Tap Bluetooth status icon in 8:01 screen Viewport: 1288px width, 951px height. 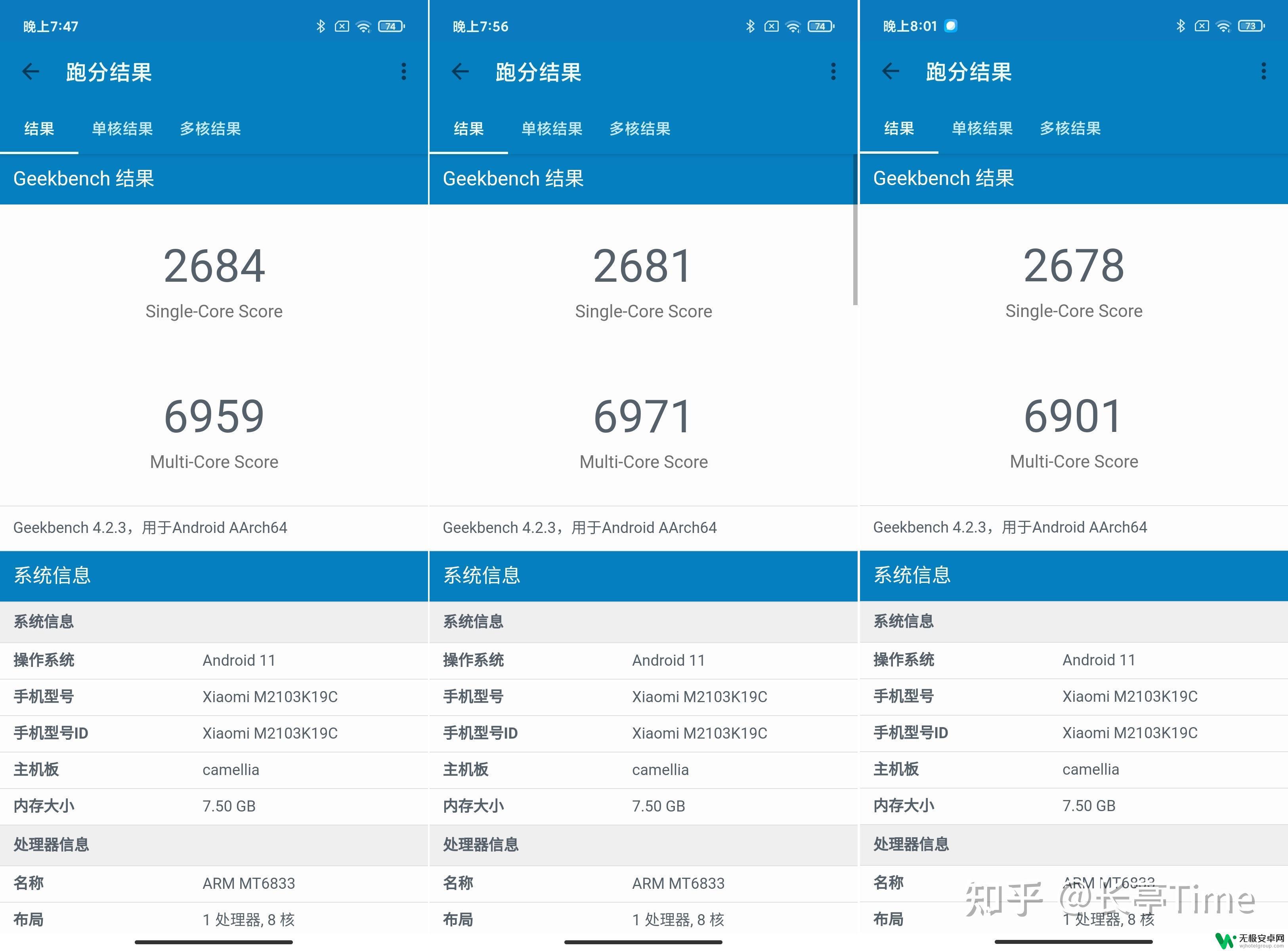(1180, 25)
